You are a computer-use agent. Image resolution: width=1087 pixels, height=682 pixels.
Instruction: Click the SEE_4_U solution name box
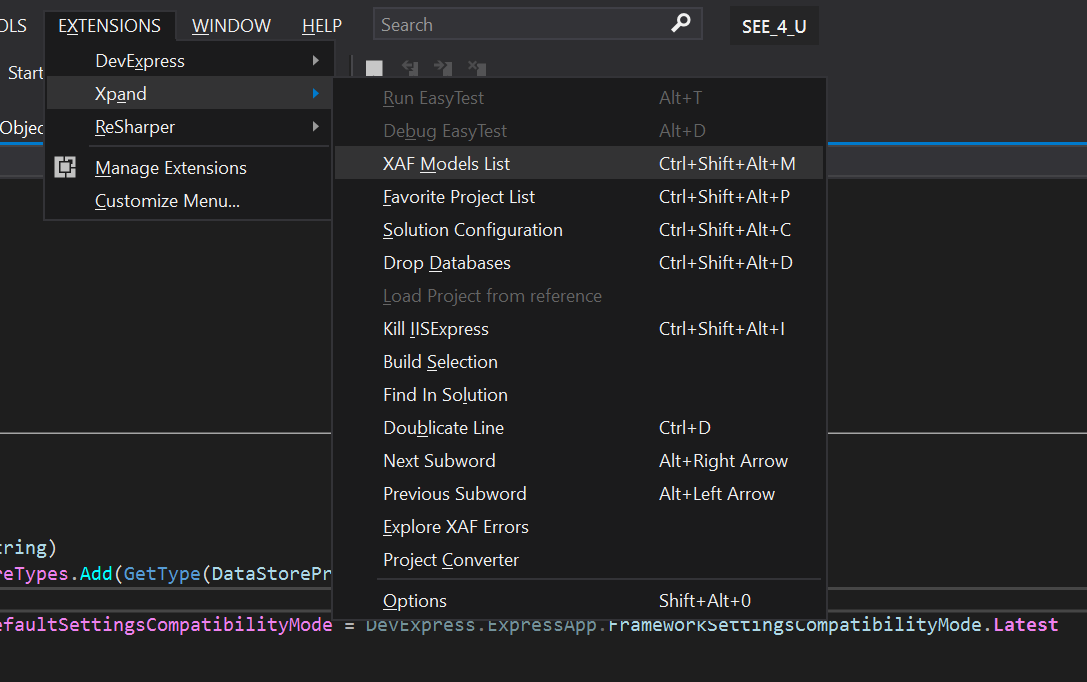(774, 26)
